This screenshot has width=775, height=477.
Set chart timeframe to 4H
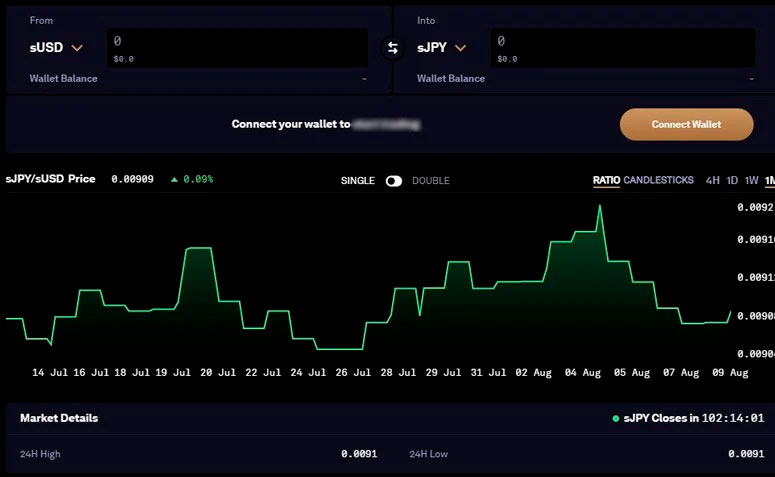click(x=712, y=180)
